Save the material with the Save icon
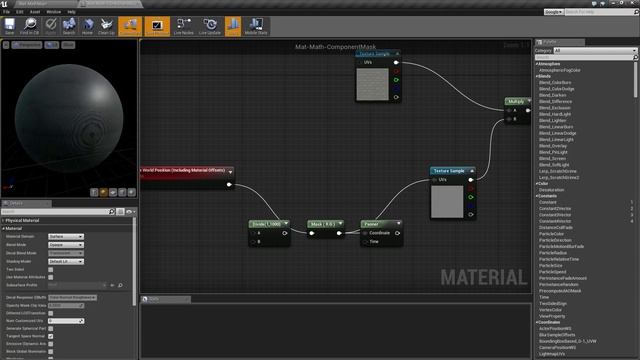 9,26
